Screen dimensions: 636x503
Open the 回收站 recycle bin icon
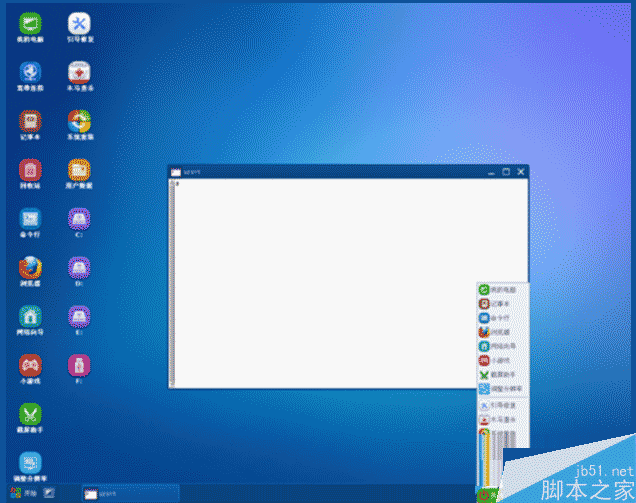pos(31,170)
